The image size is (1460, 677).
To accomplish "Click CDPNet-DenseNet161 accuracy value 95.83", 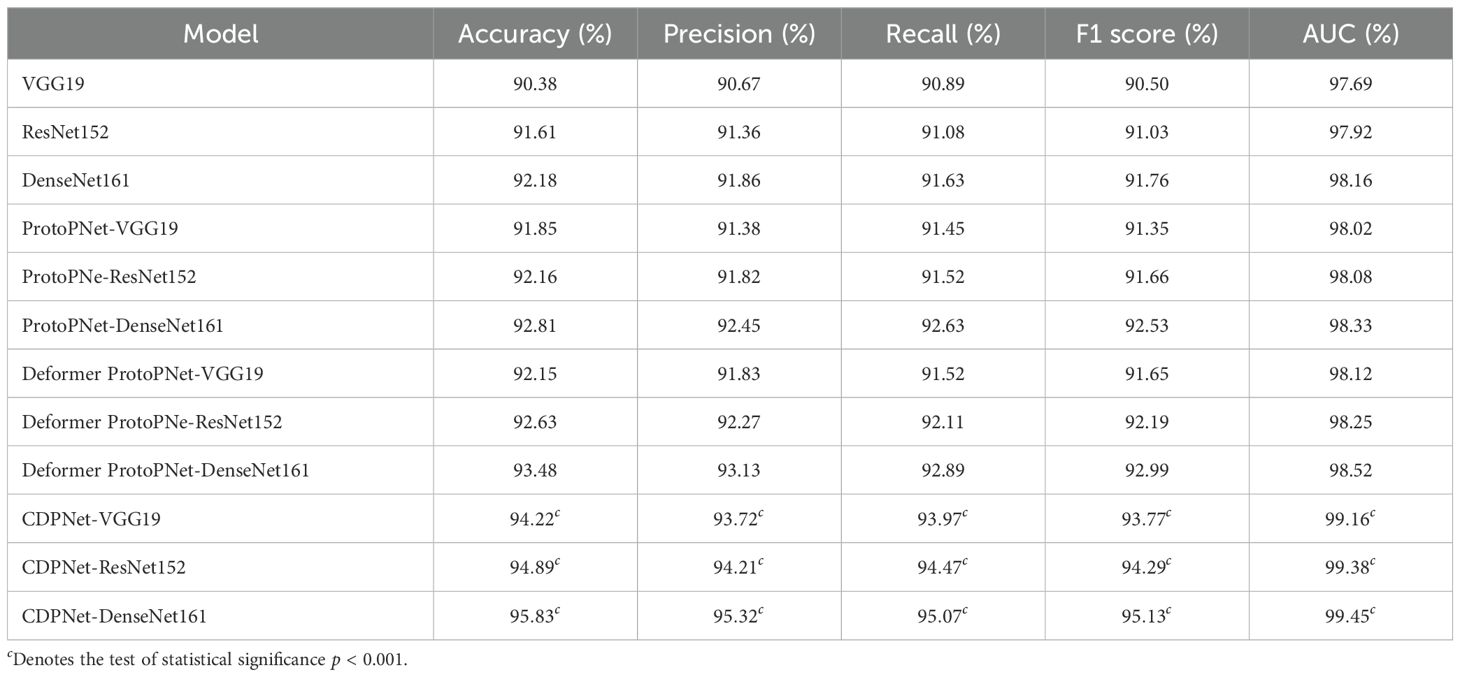I will (533, 616).
